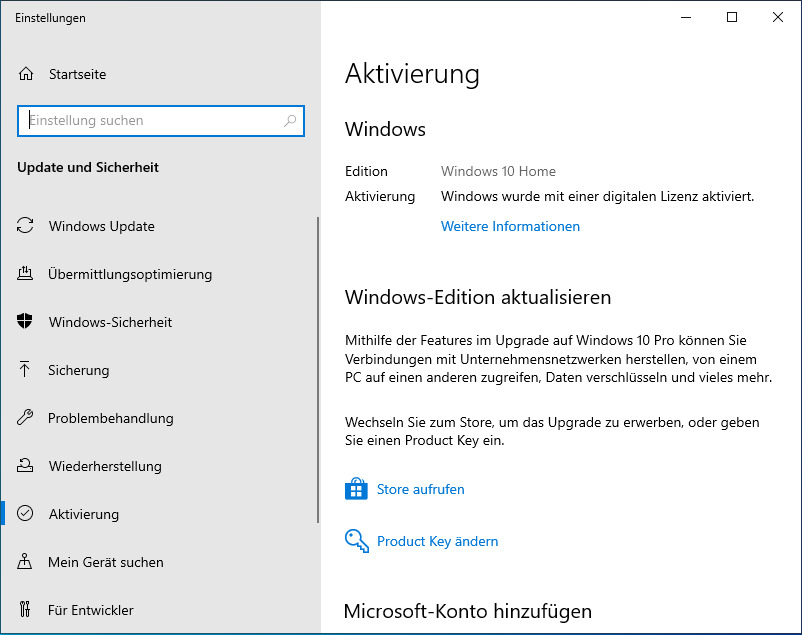Click the Store shopping bag icon

click(356, 489)
